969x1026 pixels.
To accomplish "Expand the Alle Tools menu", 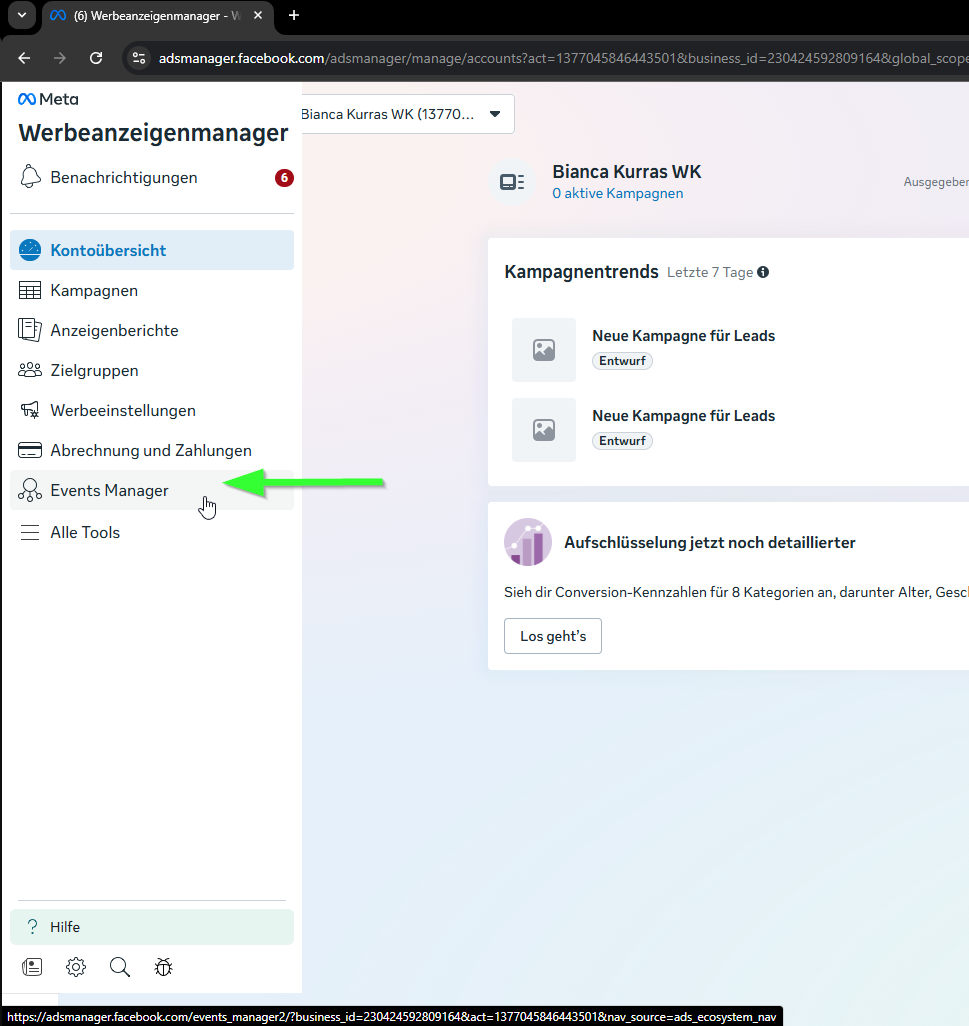I will point(152,533).
